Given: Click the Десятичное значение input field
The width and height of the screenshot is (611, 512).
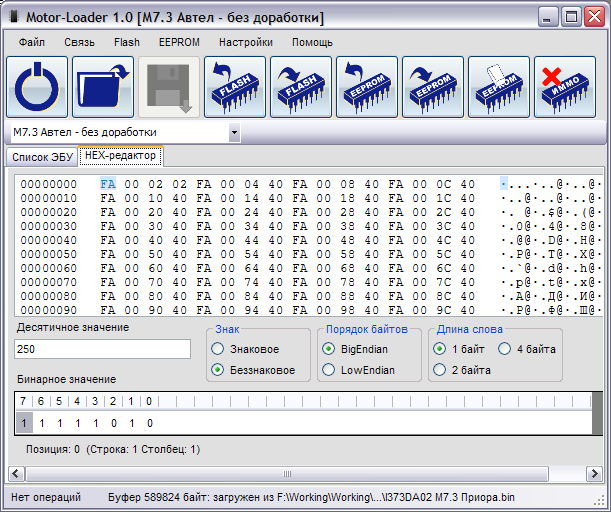Looking at the screenshot, I should pyautogui.click(x=102, y=349).
